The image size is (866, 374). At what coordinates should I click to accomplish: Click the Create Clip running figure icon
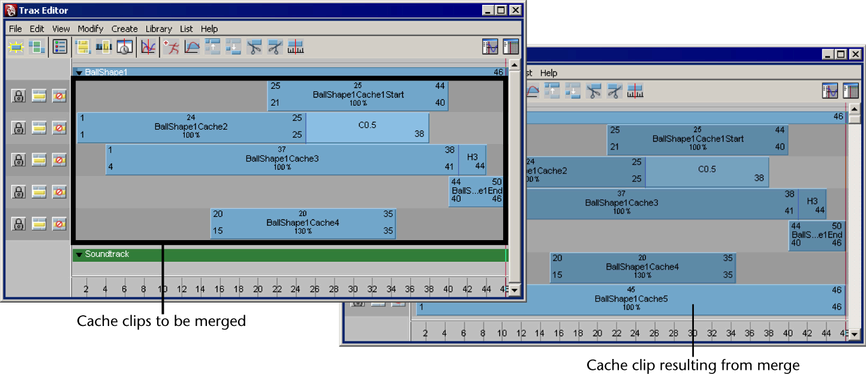171,48
